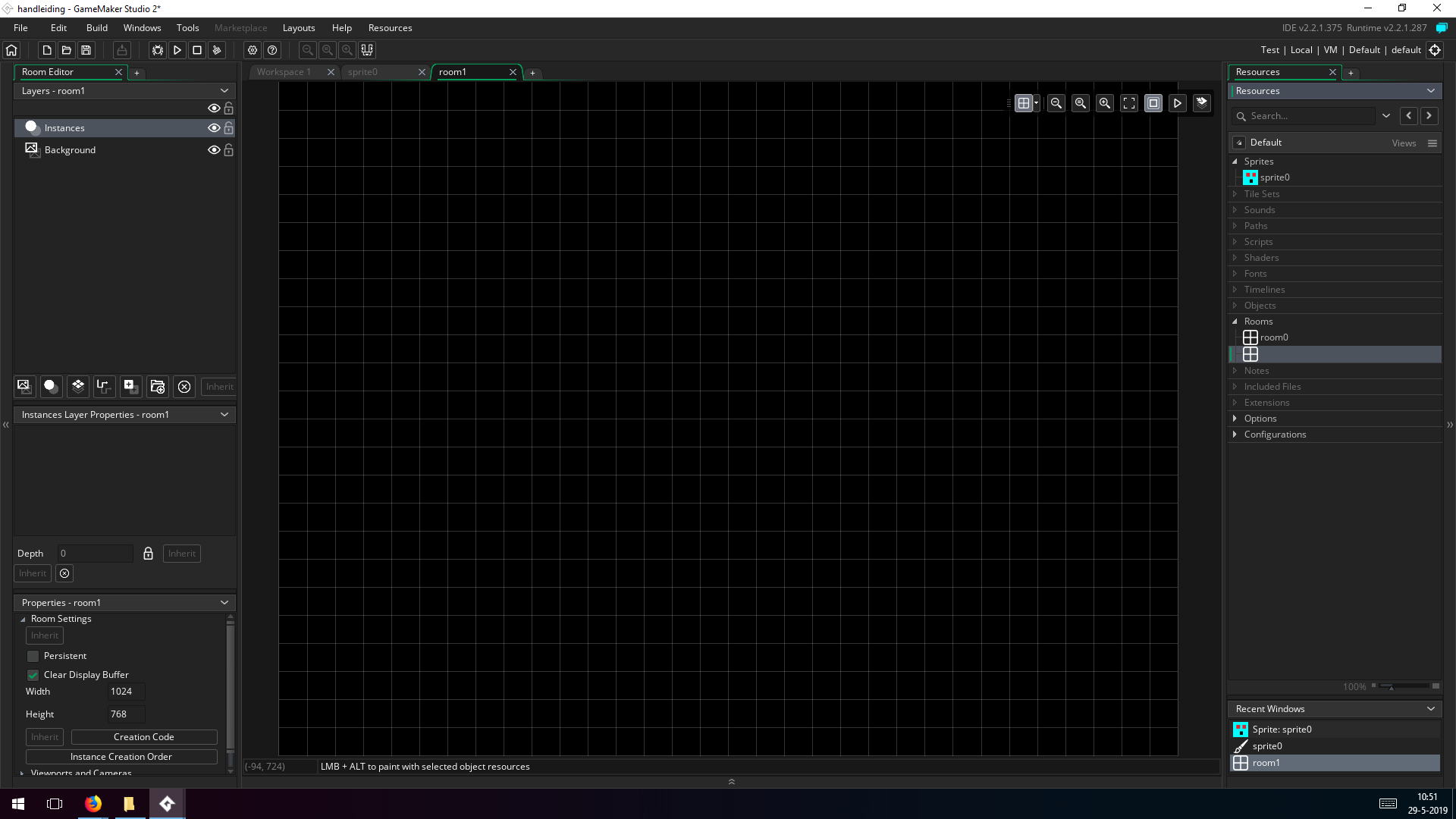Click the Debug bug icon in toolbar
This screenshot has width=1456, height=819.
(158, 50)
